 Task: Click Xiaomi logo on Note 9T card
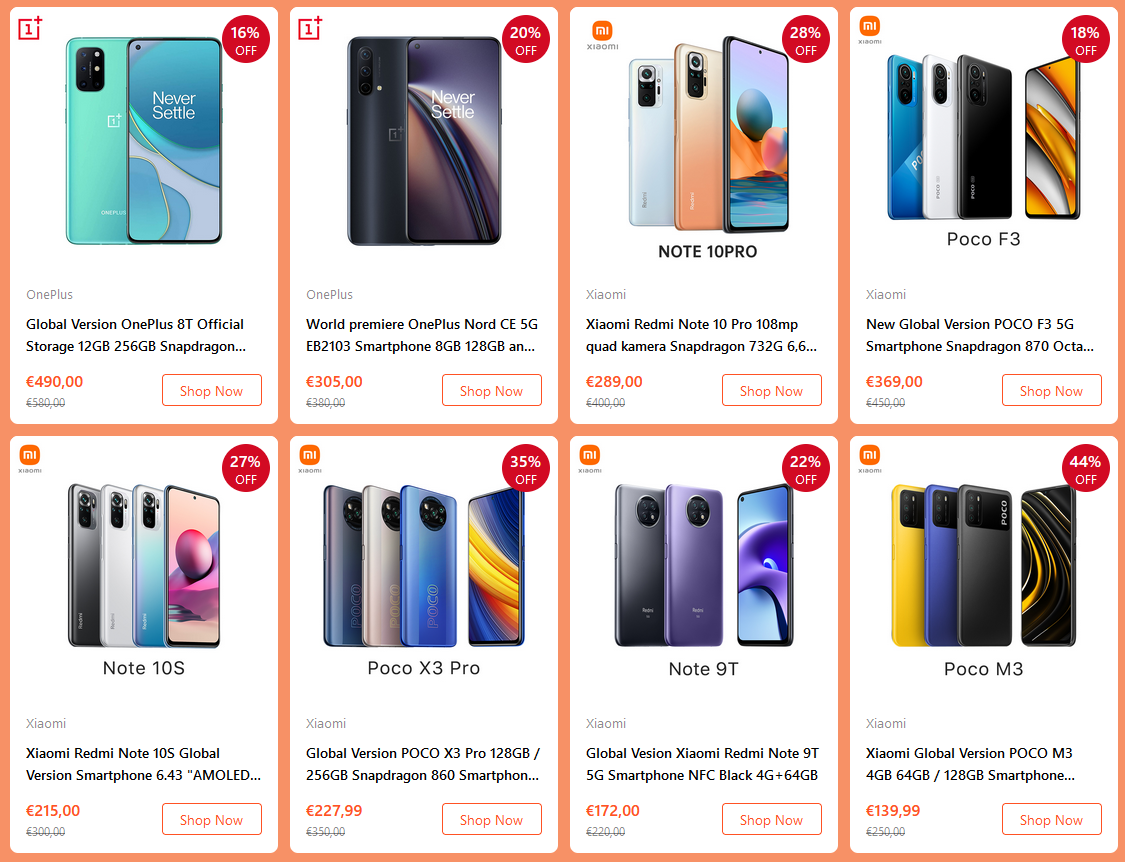tap(590, 459)
